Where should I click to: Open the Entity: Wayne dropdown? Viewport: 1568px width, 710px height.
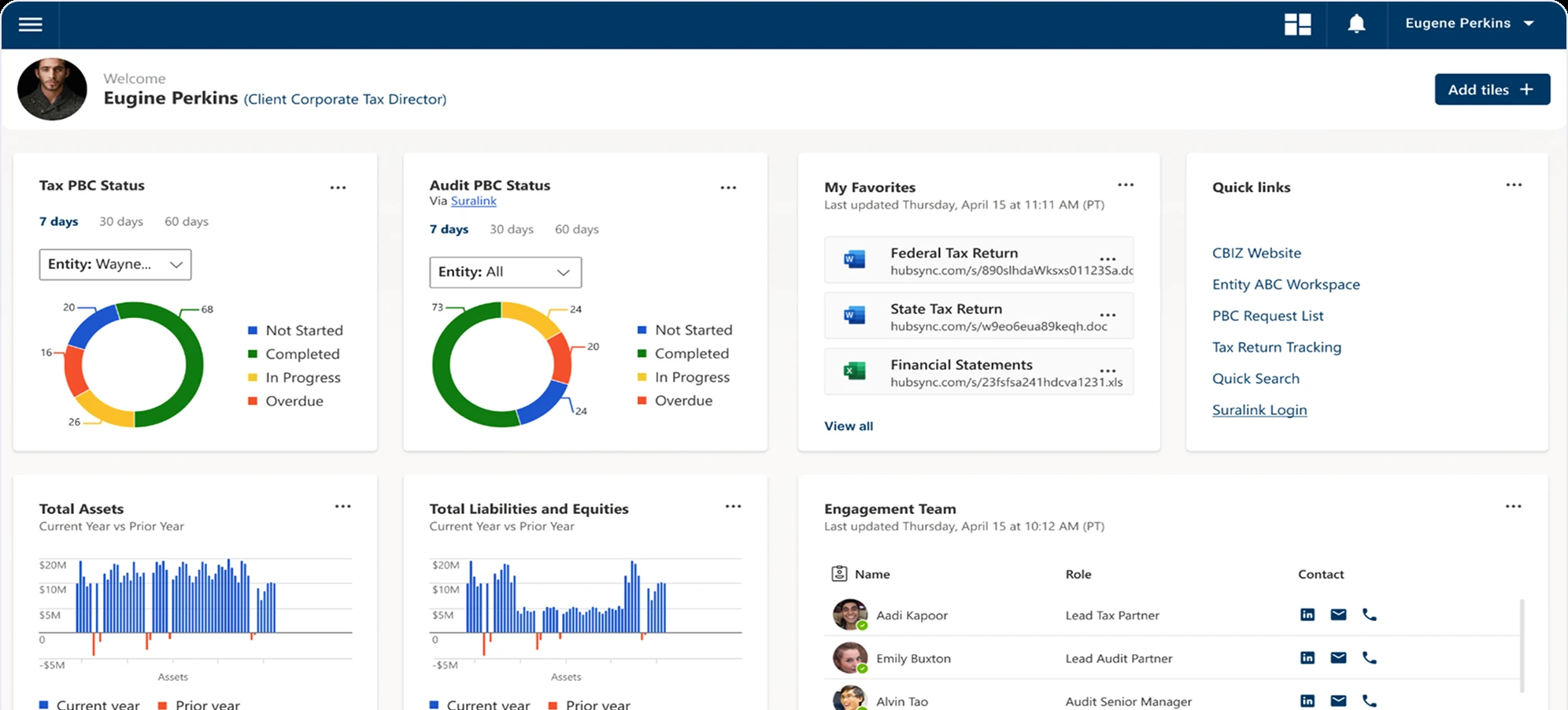[115, 264]
